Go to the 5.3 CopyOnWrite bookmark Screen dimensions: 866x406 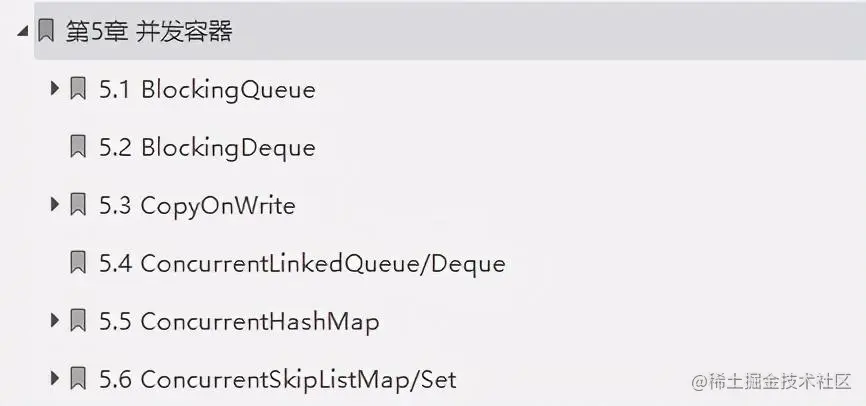(197, 206)
